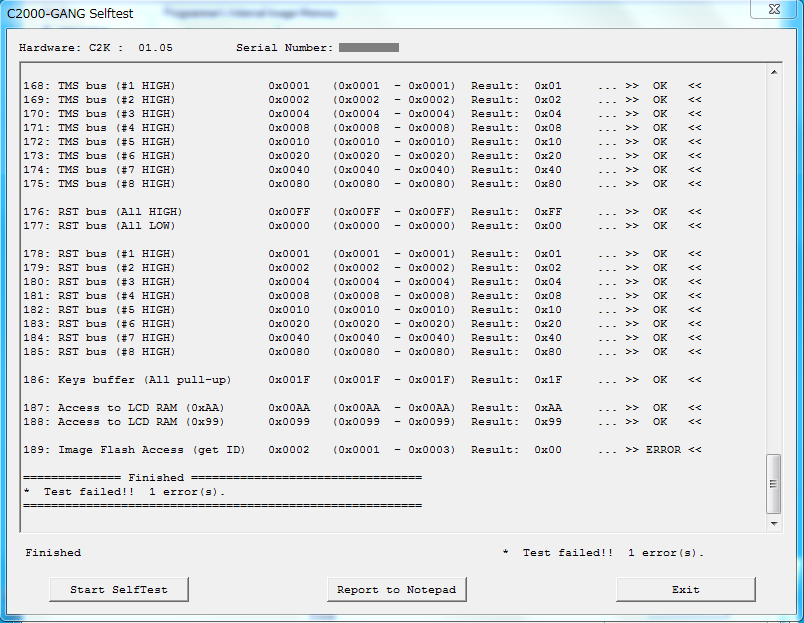Click the Serial Number label

[285, 48]
